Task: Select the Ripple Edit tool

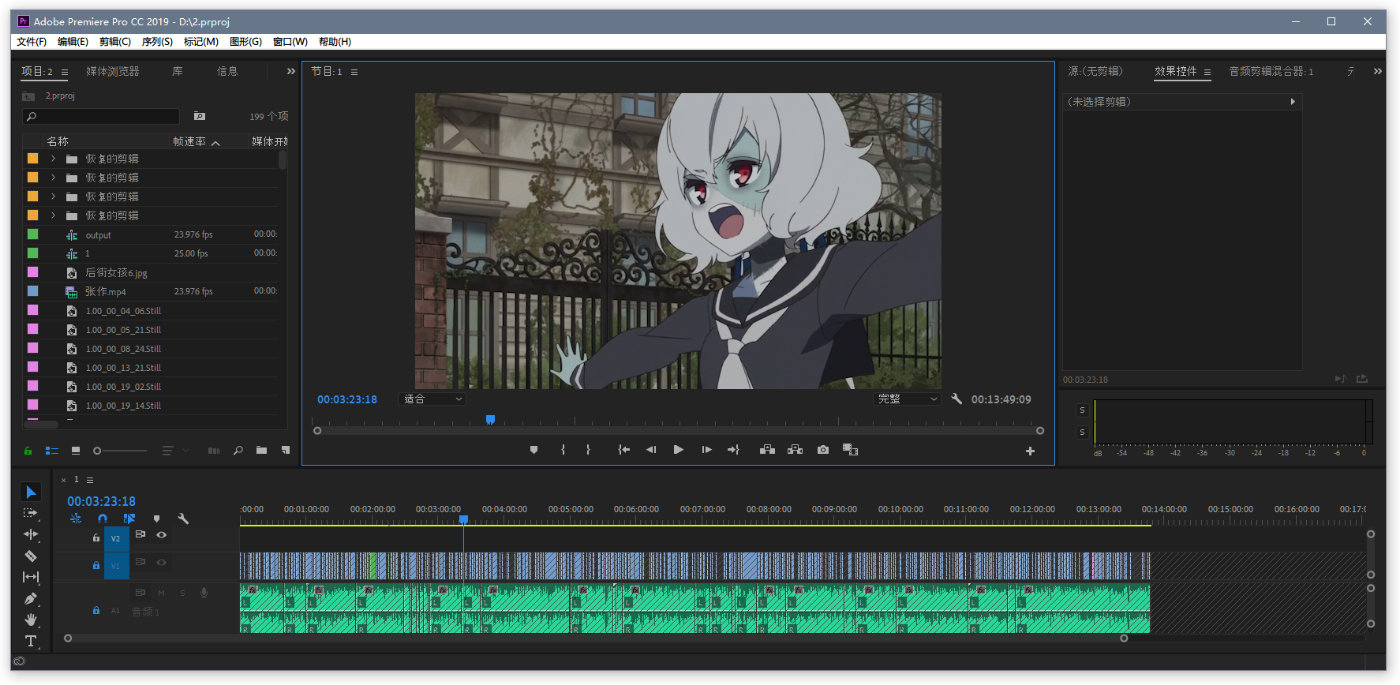Action: (31, 535)
